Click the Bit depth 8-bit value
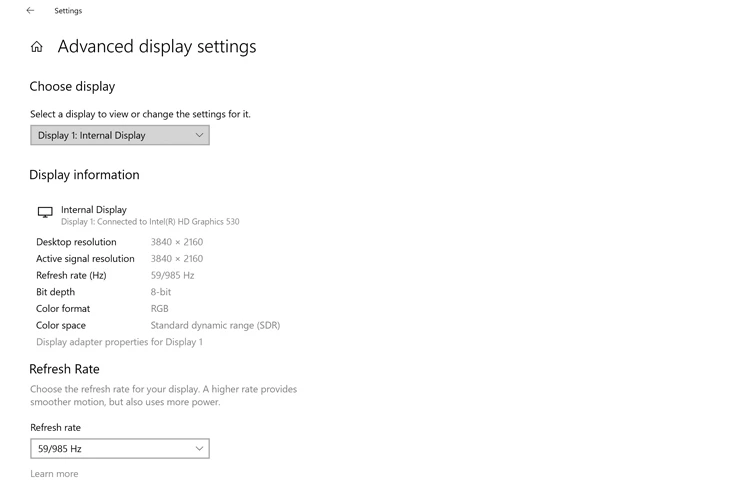The height and width of the screenshot is (500, 750). click(x=161, y=292)
